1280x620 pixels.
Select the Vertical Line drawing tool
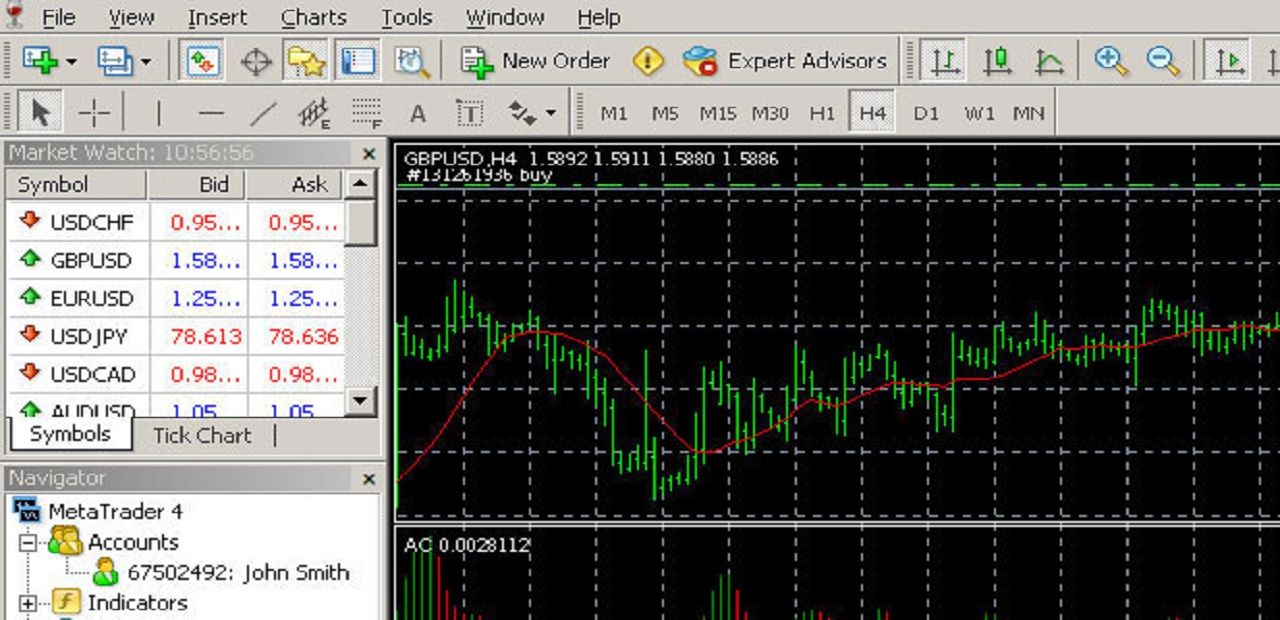[x=158, y=113]
